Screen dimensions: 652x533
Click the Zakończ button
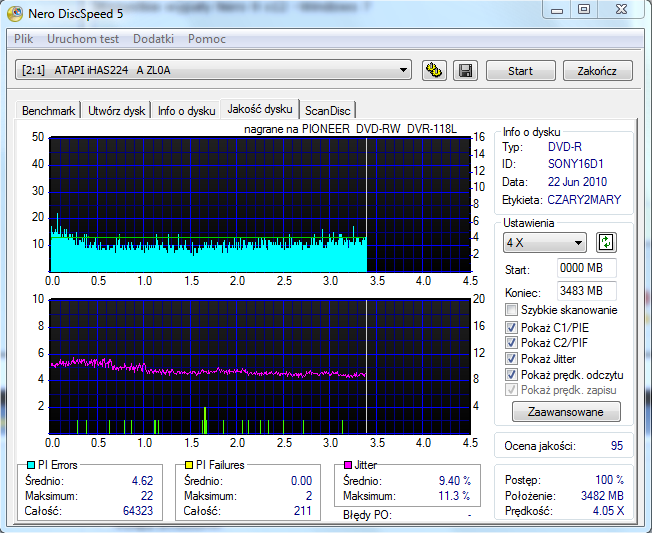pyautogui.click(x=598, y=71)
